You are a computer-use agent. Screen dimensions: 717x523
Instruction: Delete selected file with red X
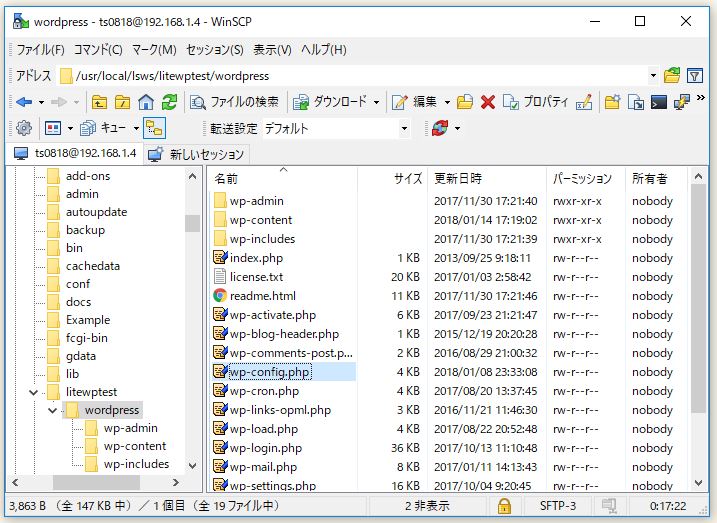pos(488,102)
